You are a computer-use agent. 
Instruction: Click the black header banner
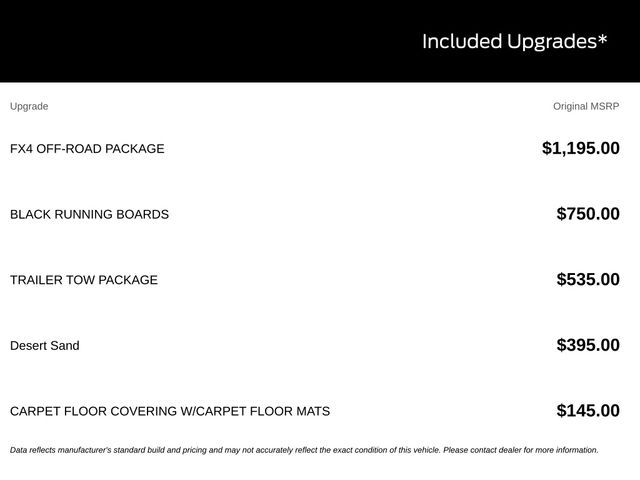(x=320, y=41)
